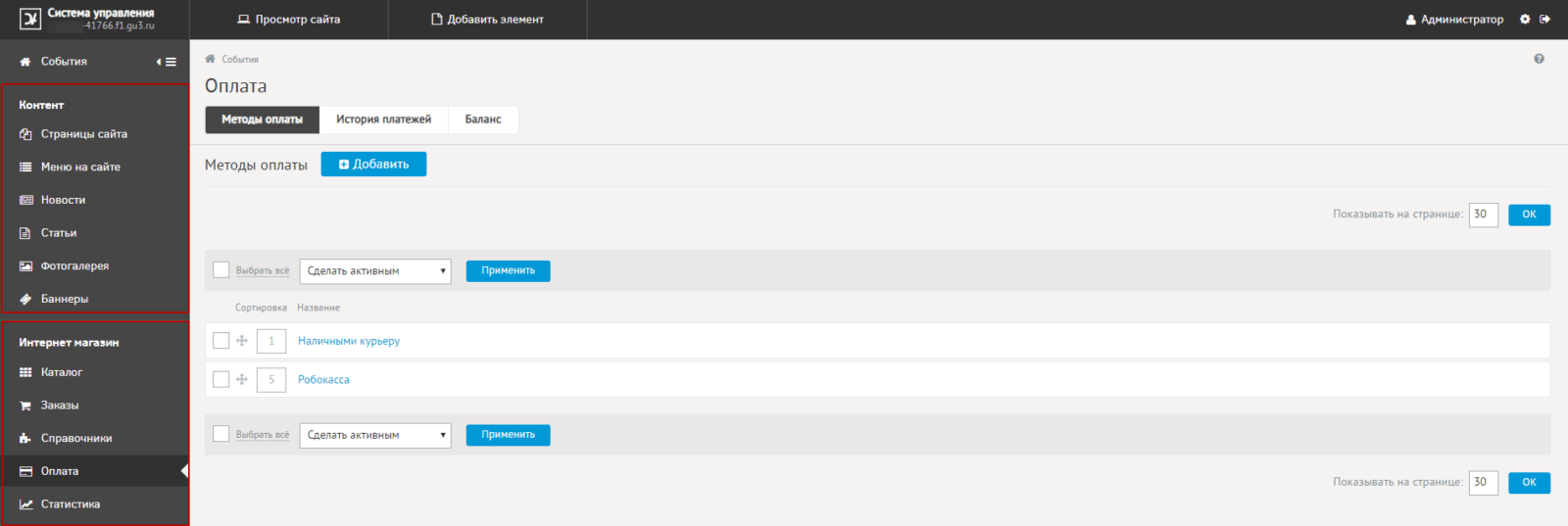
Task: Click the Статьи document icon
Action: pos(25,233)
